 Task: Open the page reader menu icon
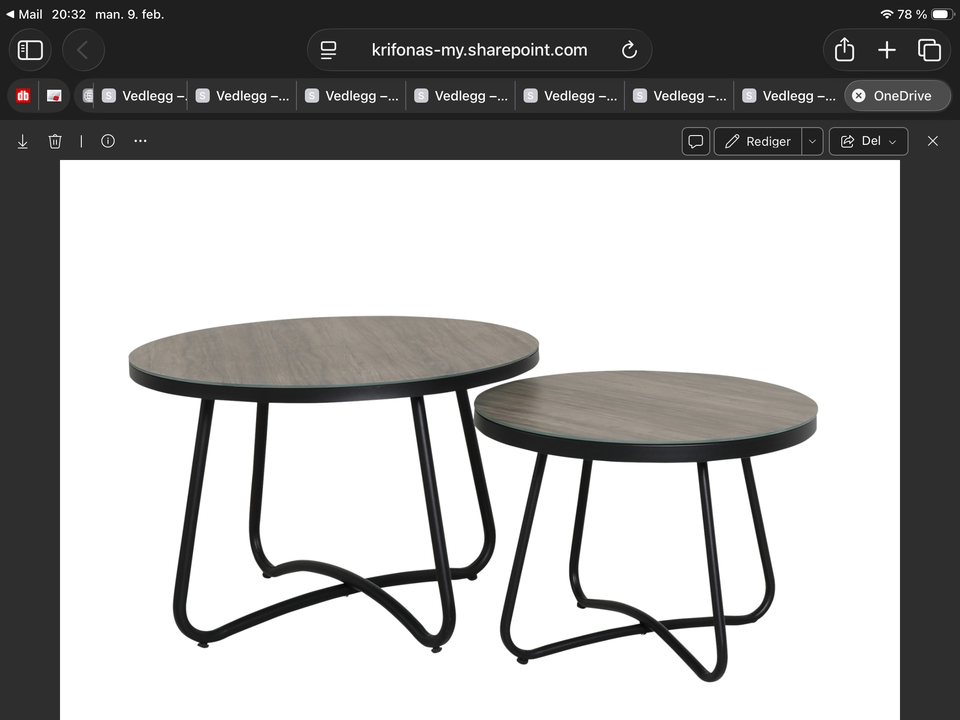coord(329,50)
